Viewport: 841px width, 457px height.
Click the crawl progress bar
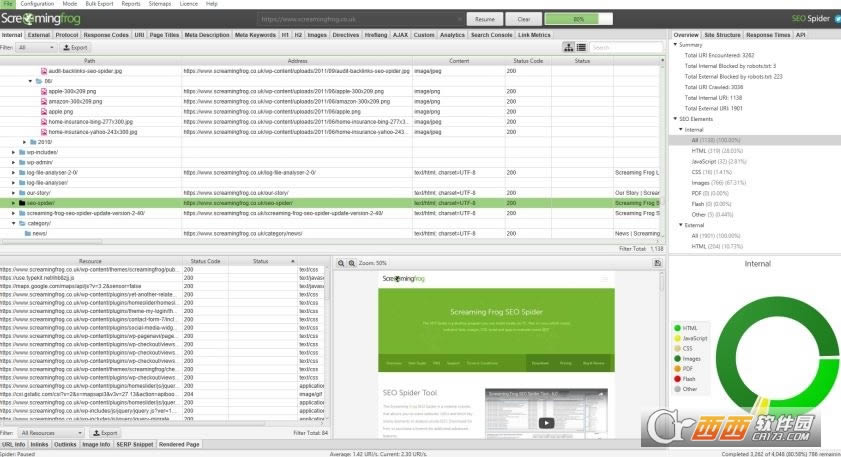(x=578, y=19)
